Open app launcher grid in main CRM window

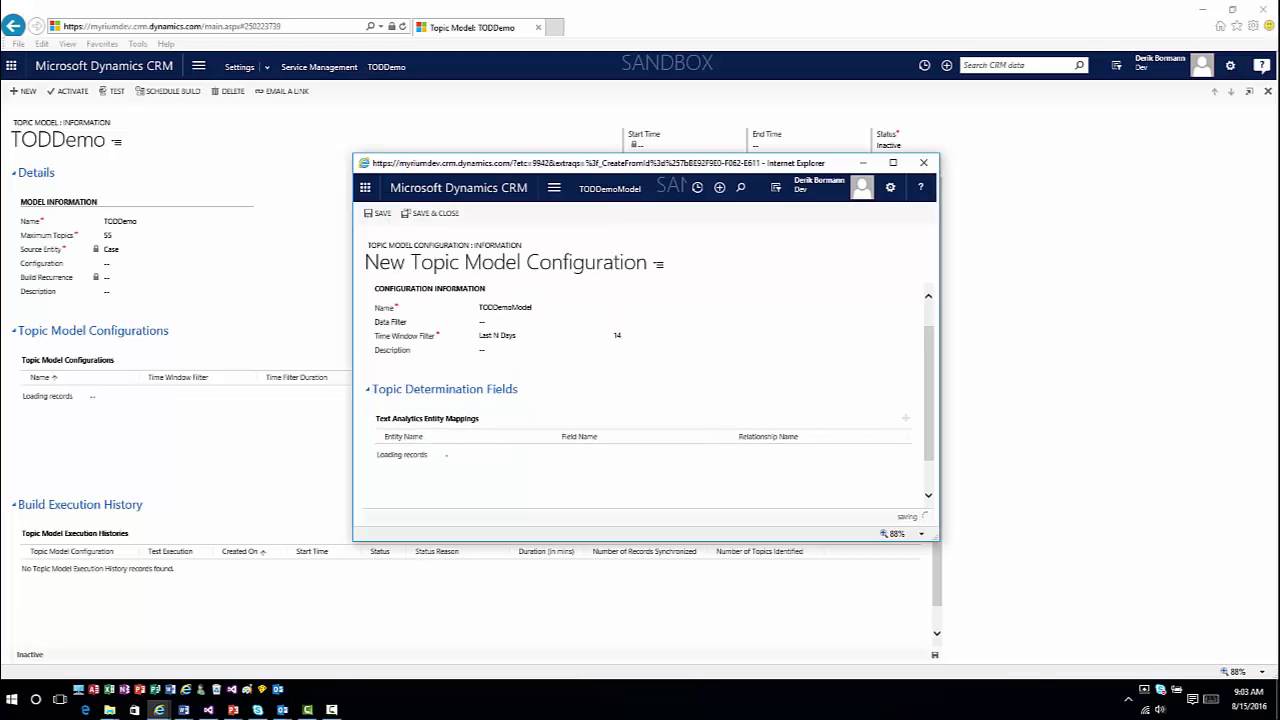(x=11, y=66)
